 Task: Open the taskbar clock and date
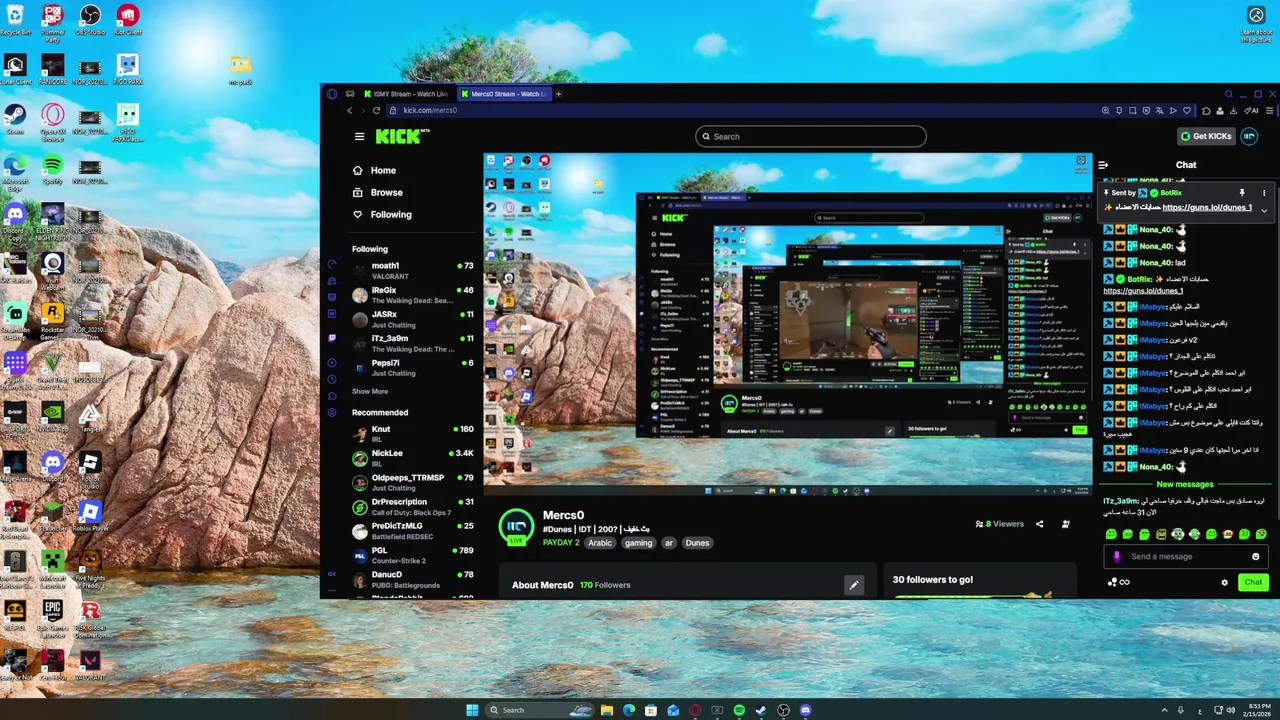(x=1259, y=710)
